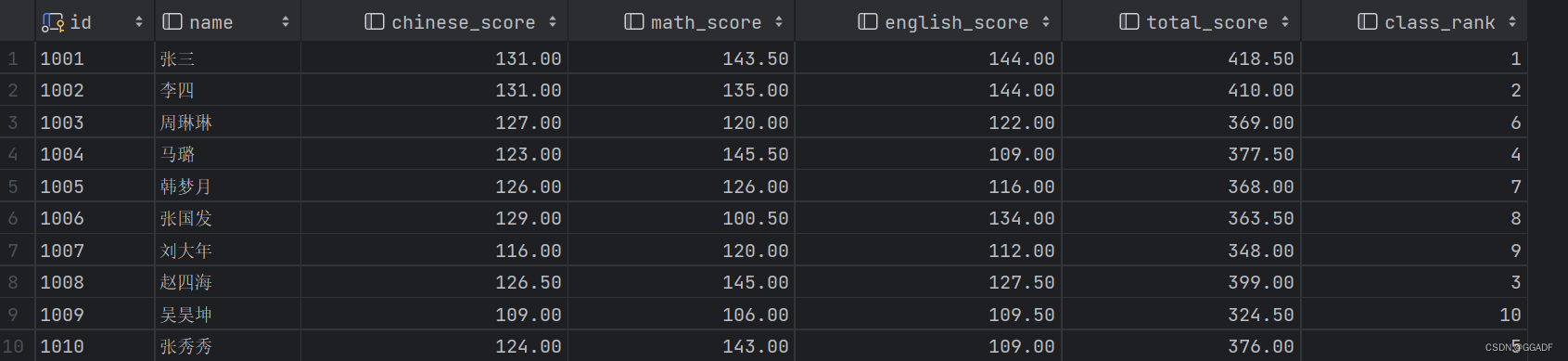Click math_score cell 100.50
The width and height of the screenshot is (1568, 361).
pyautogui.click(x=682, y=218)
